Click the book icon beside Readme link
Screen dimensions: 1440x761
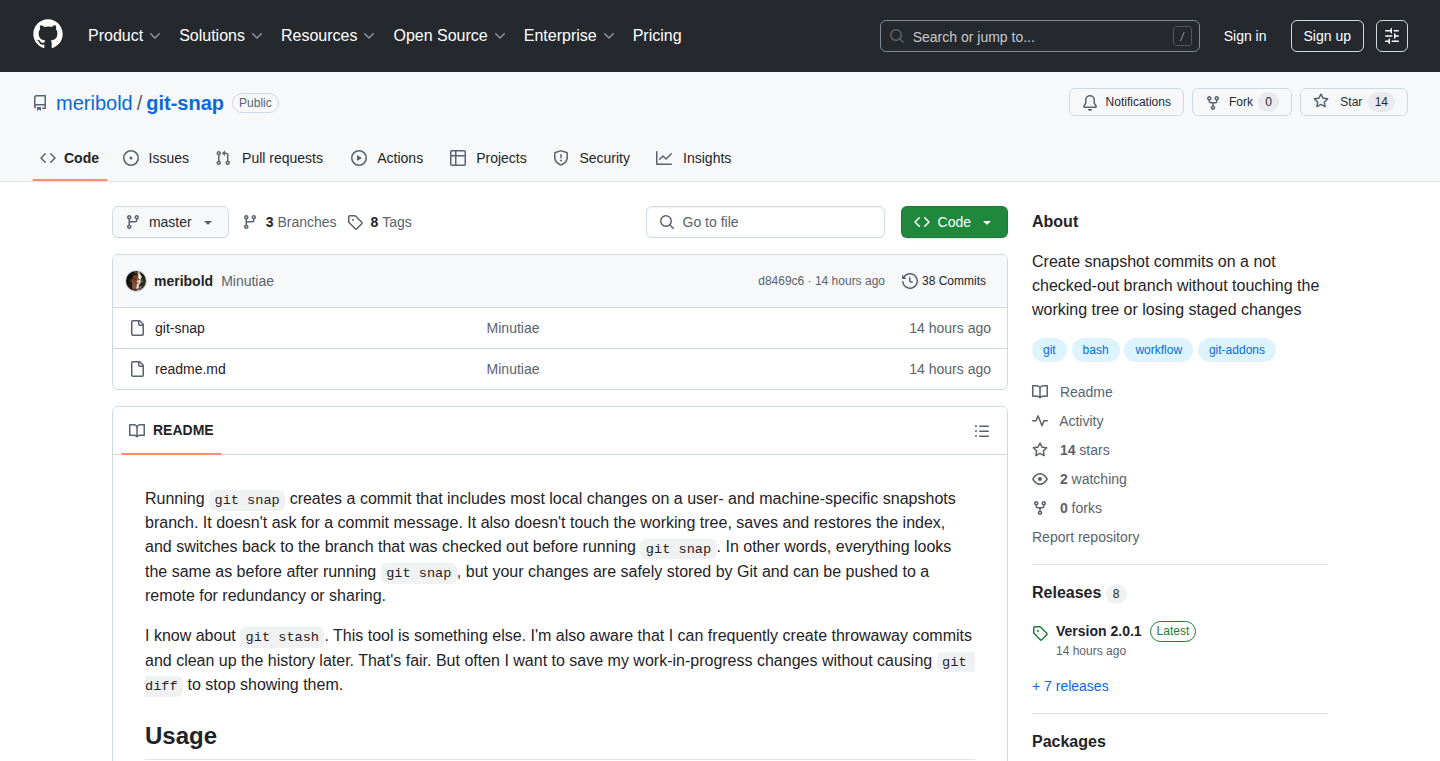tap(1040, 392)
